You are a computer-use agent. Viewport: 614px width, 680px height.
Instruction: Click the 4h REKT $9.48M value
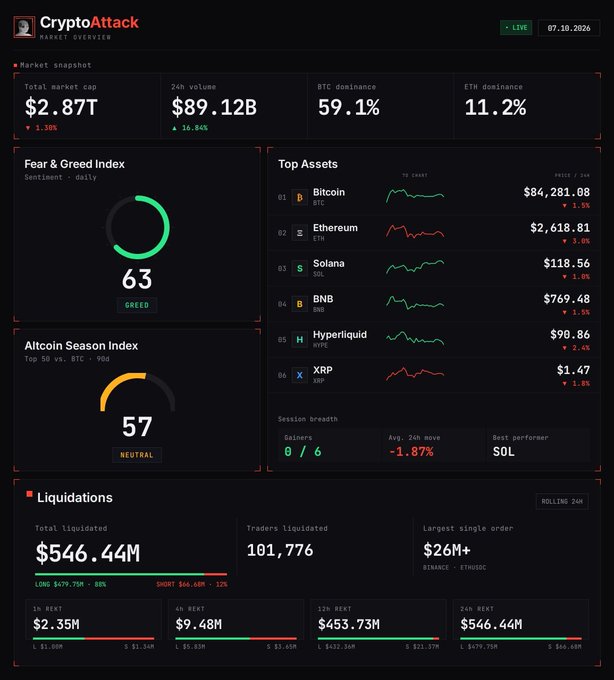tap(199, 624)
